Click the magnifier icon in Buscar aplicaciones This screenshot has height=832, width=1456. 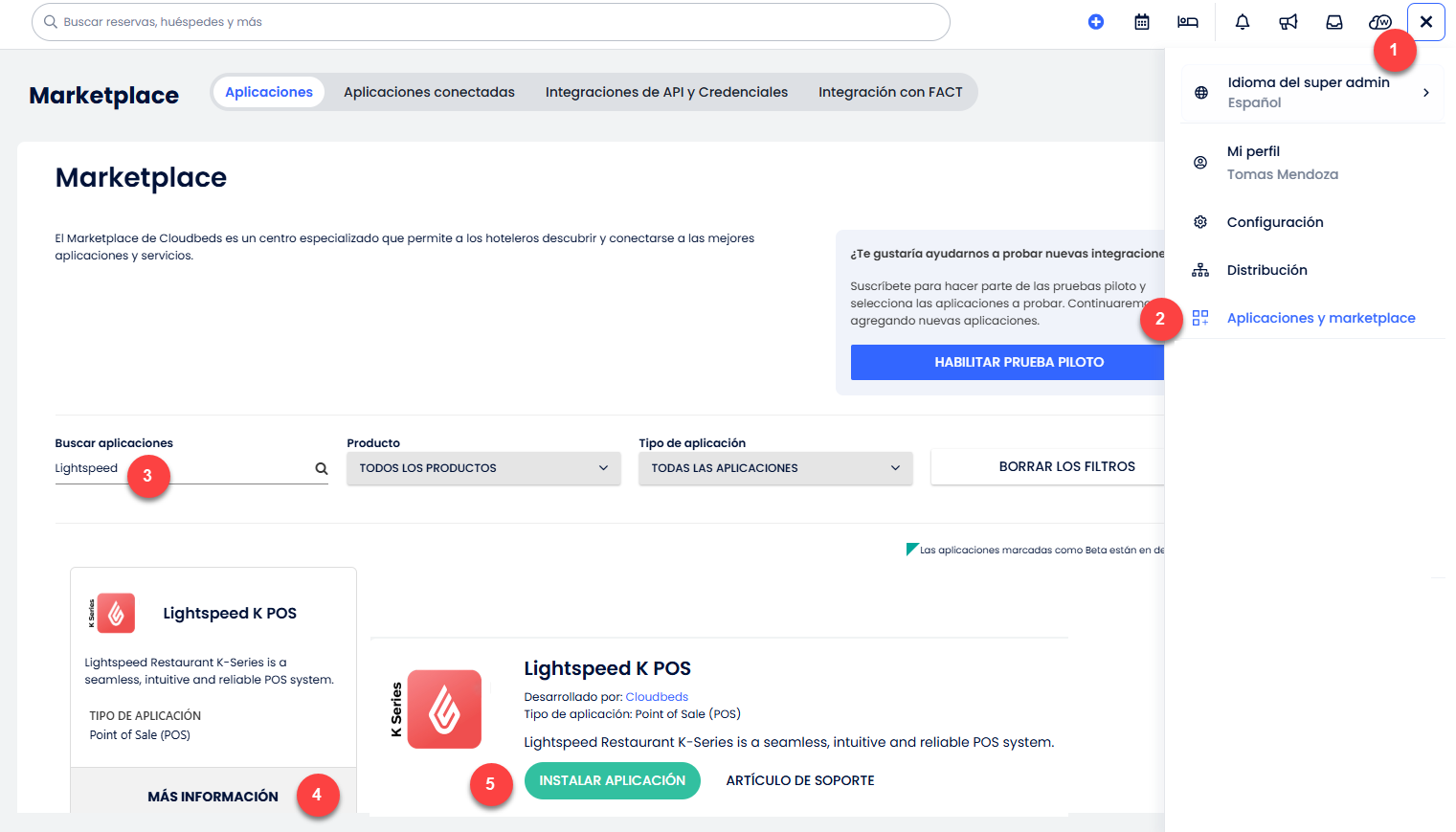coord(322,468)
